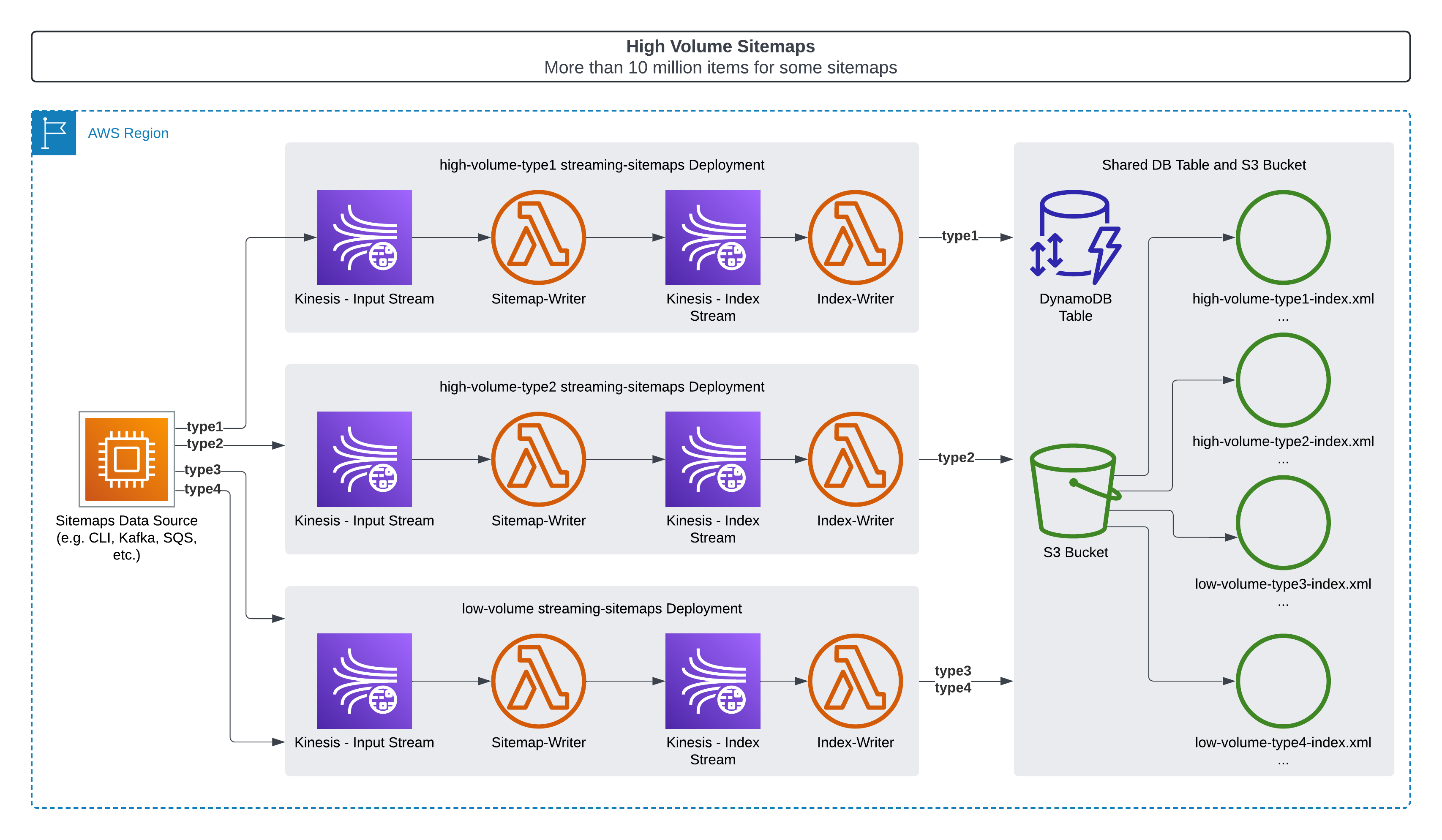Click 'Sitemap-Writer' label in type2 deployment
1442x840 pixels.
tap(538, 521)
